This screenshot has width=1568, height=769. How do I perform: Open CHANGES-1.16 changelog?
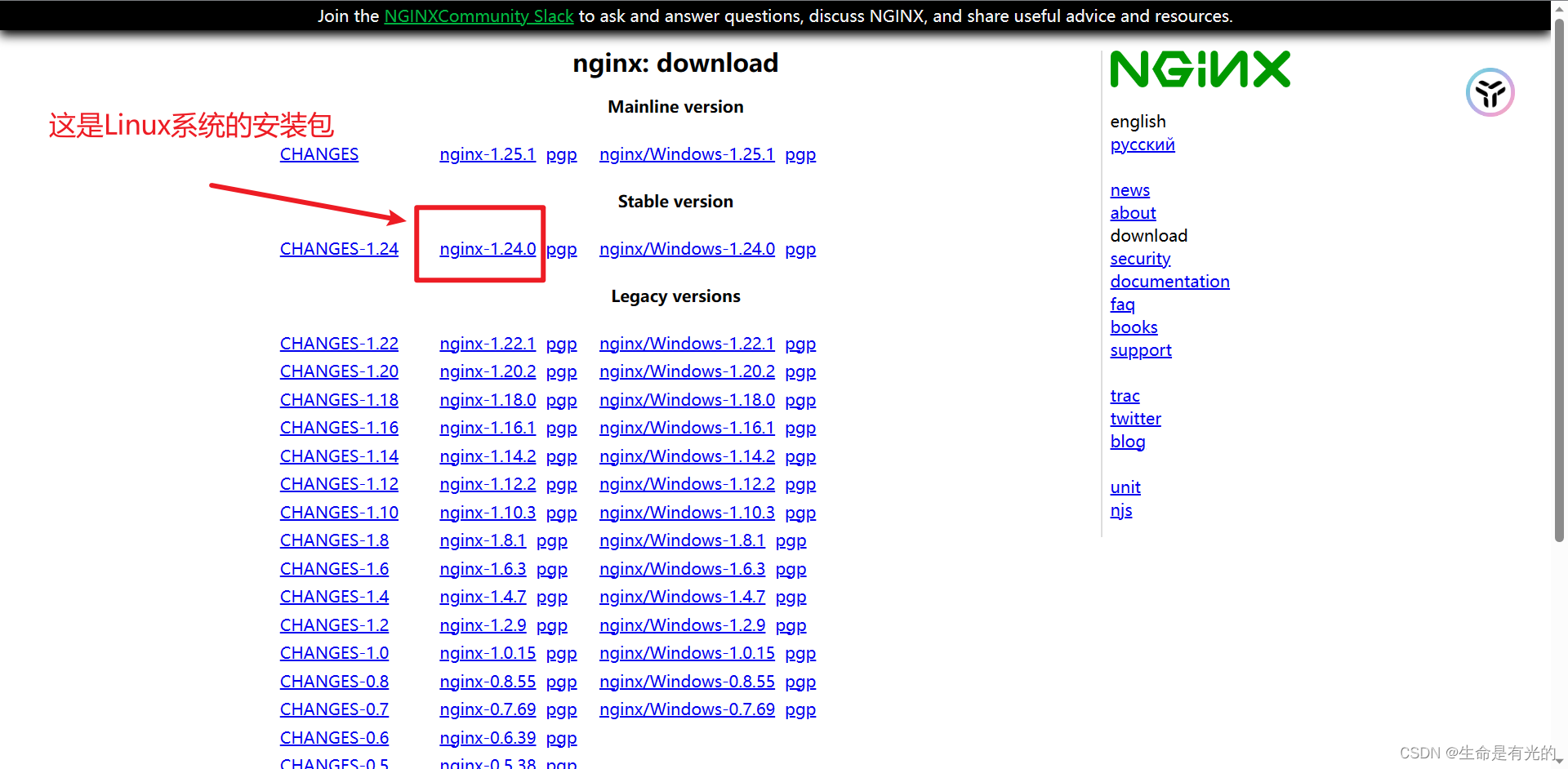[339, 428]
